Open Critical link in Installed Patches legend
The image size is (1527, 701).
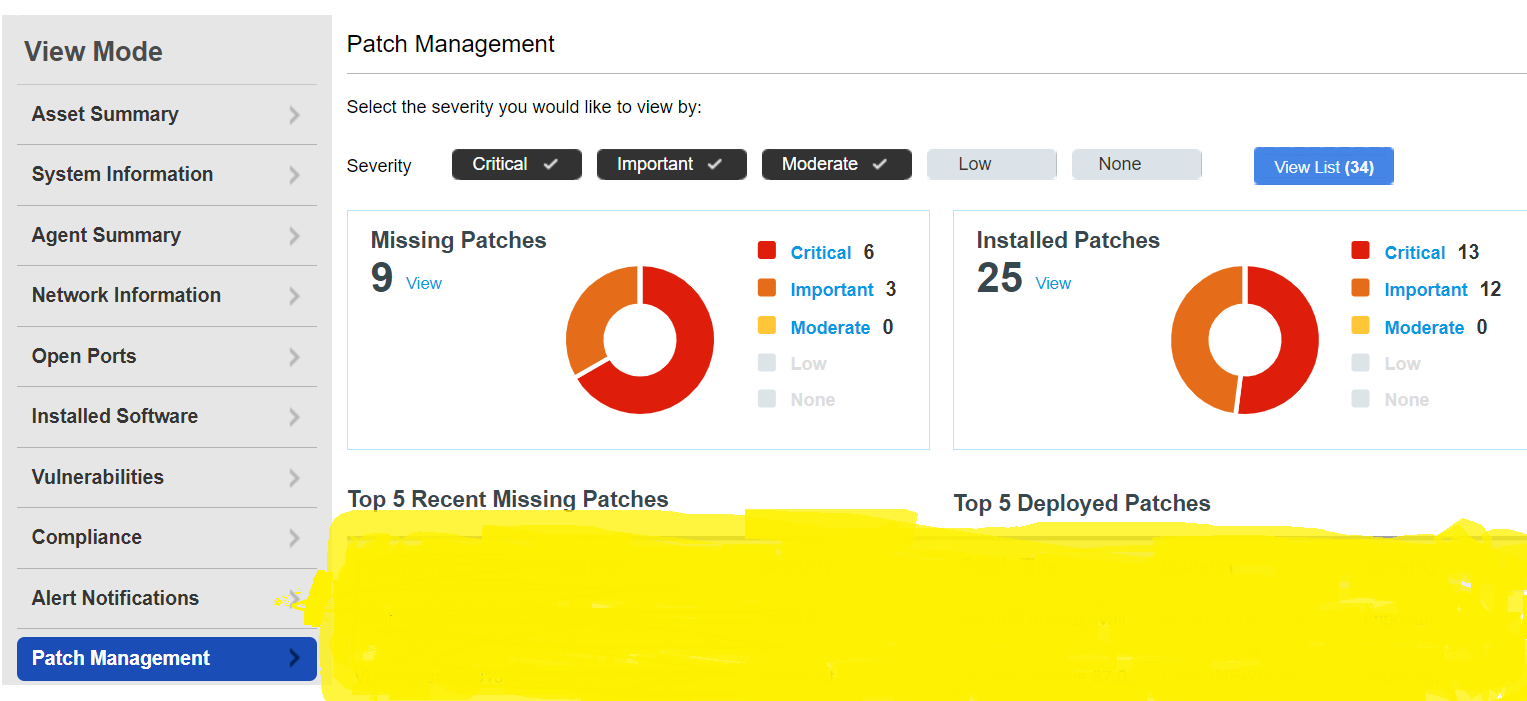click(1415, 253)
